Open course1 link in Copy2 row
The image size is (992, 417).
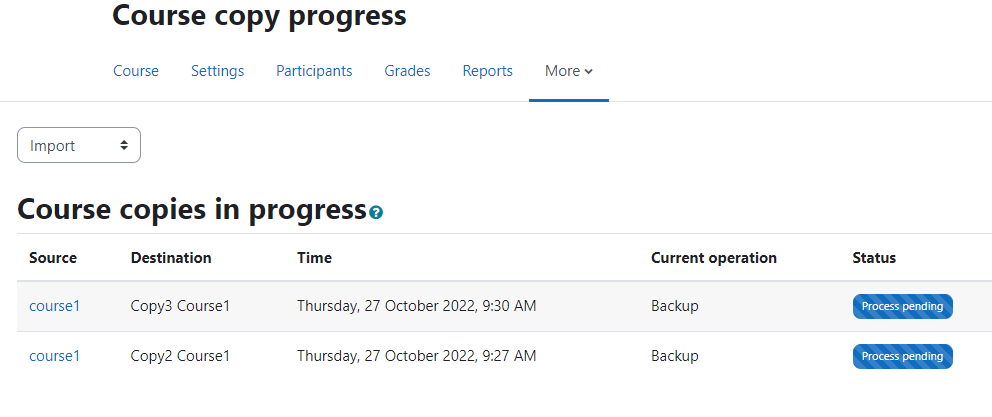coord(54,356)
